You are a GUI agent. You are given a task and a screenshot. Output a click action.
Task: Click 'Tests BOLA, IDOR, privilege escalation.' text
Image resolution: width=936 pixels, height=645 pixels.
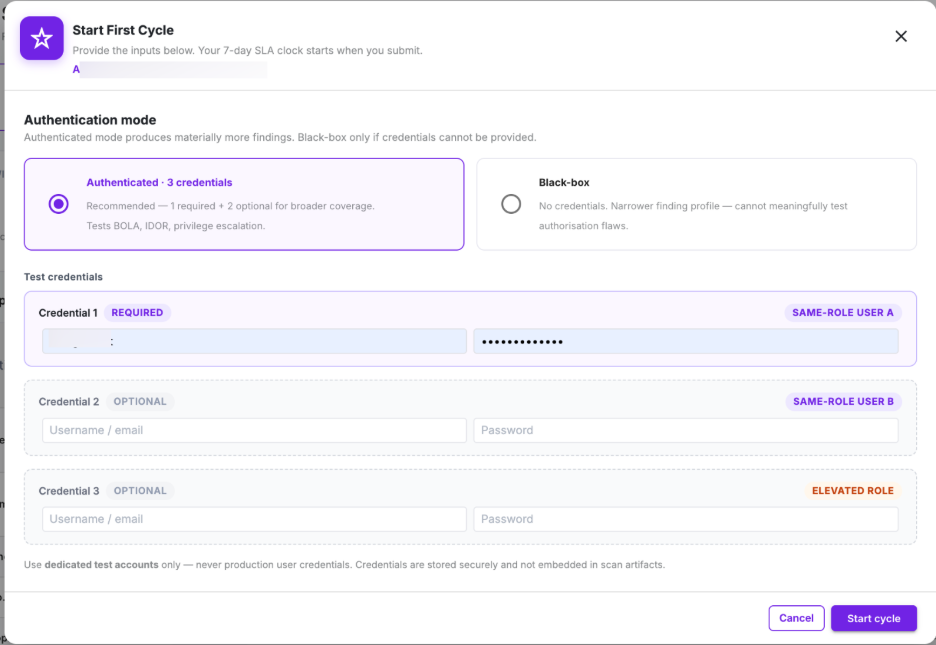pos(176,226)
